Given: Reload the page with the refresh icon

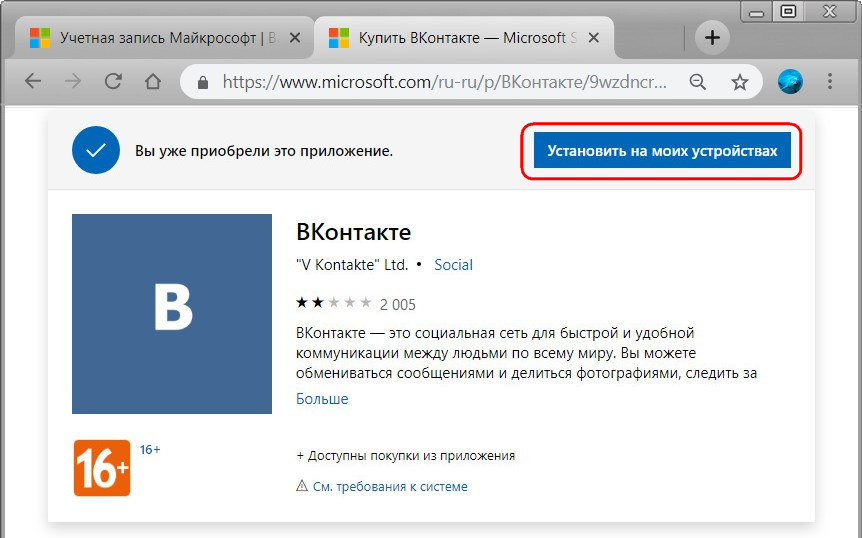Looking at the screenshot, I should [x=113, y=82].
